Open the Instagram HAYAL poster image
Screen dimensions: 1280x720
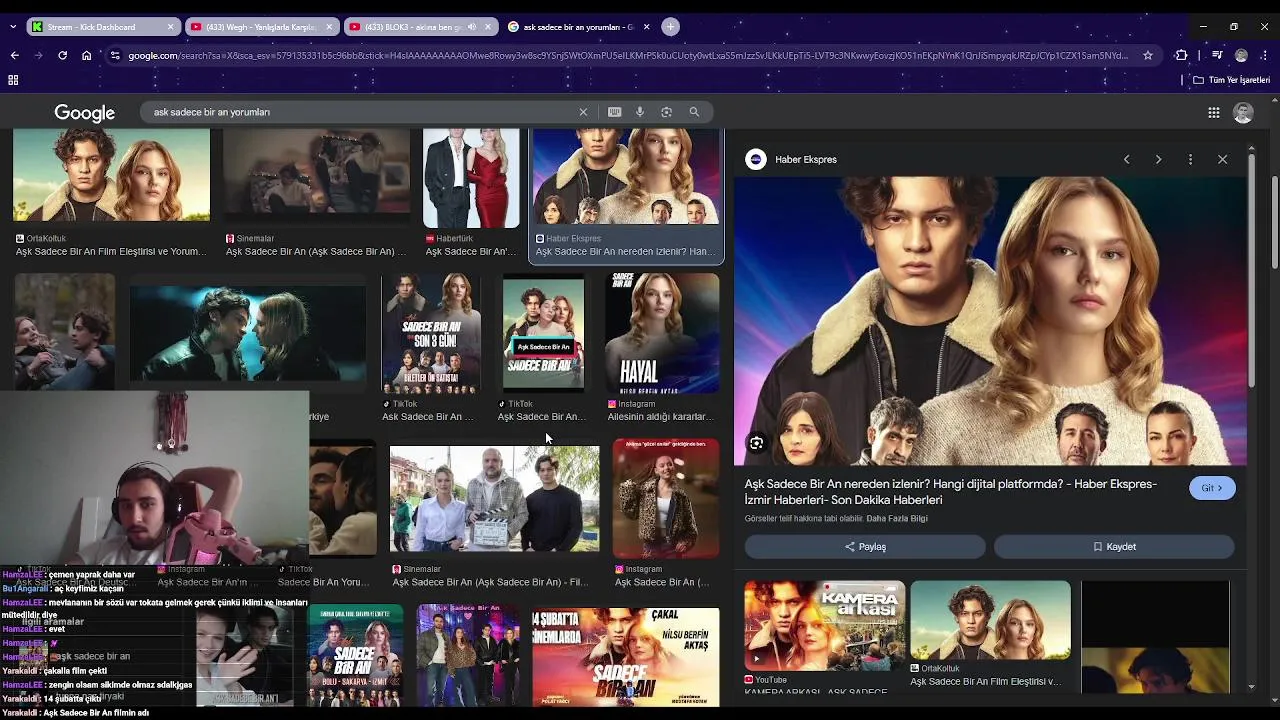coord(662,334)
